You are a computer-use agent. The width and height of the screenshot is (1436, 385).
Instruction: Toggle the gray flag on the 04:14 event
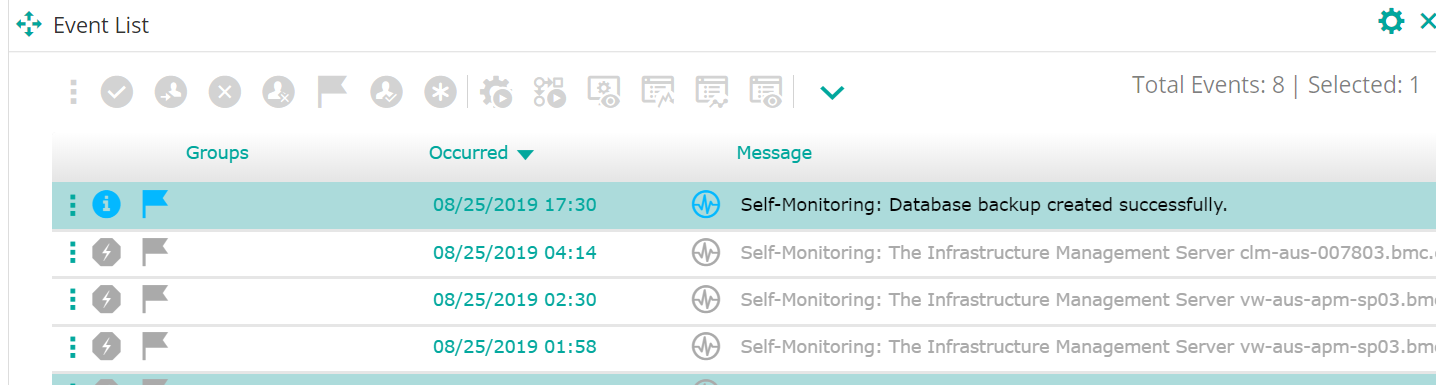pos(155,252)
